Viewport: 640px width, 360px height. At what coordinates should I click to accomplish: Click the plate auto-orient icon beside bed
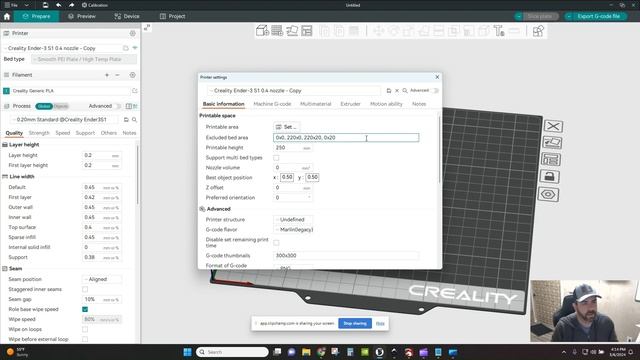(x=552, y=142)
